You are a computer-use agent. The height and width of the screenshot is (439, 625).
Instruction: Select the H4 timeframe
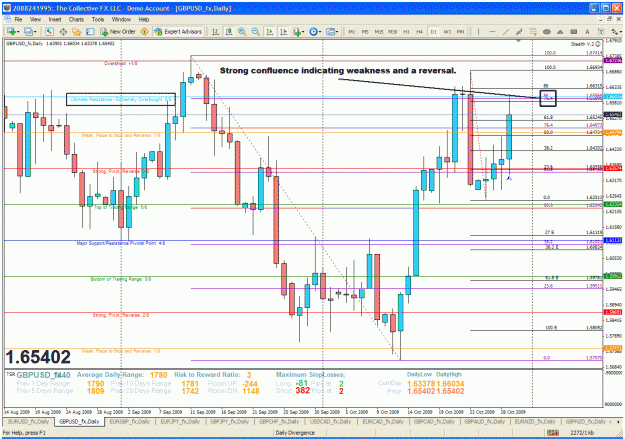(419, 31)
